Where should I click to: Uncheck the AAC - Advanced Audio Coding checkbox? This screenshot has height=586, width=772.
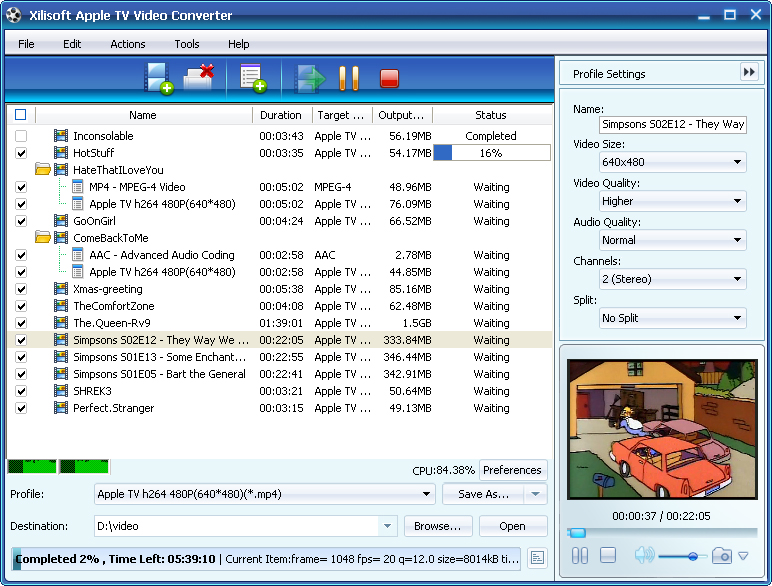point(21,255)
